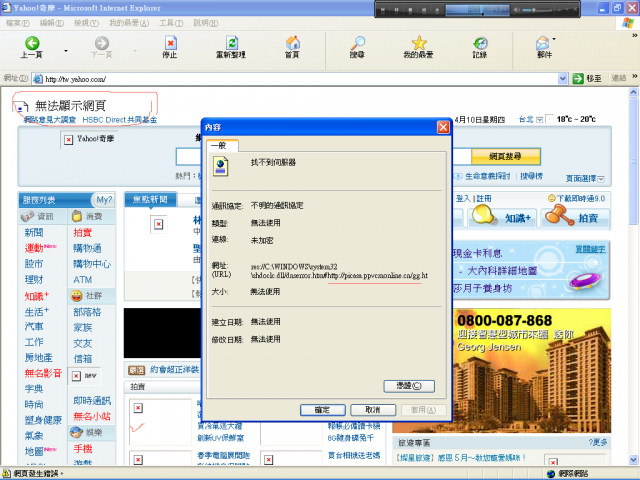
Task: Go back with the 上一頁 arrow icon
Action: (32, 43)
